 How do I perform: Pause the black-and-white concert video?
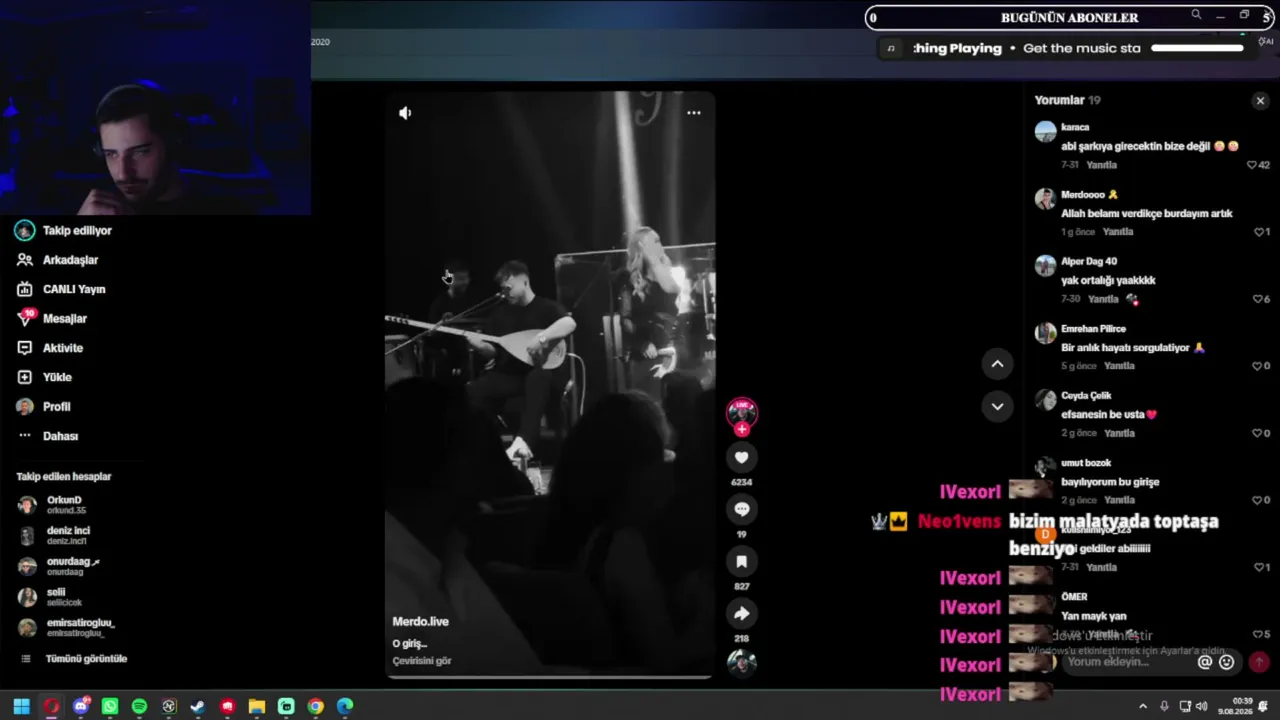pyautogui.click(x=549, y=385)
